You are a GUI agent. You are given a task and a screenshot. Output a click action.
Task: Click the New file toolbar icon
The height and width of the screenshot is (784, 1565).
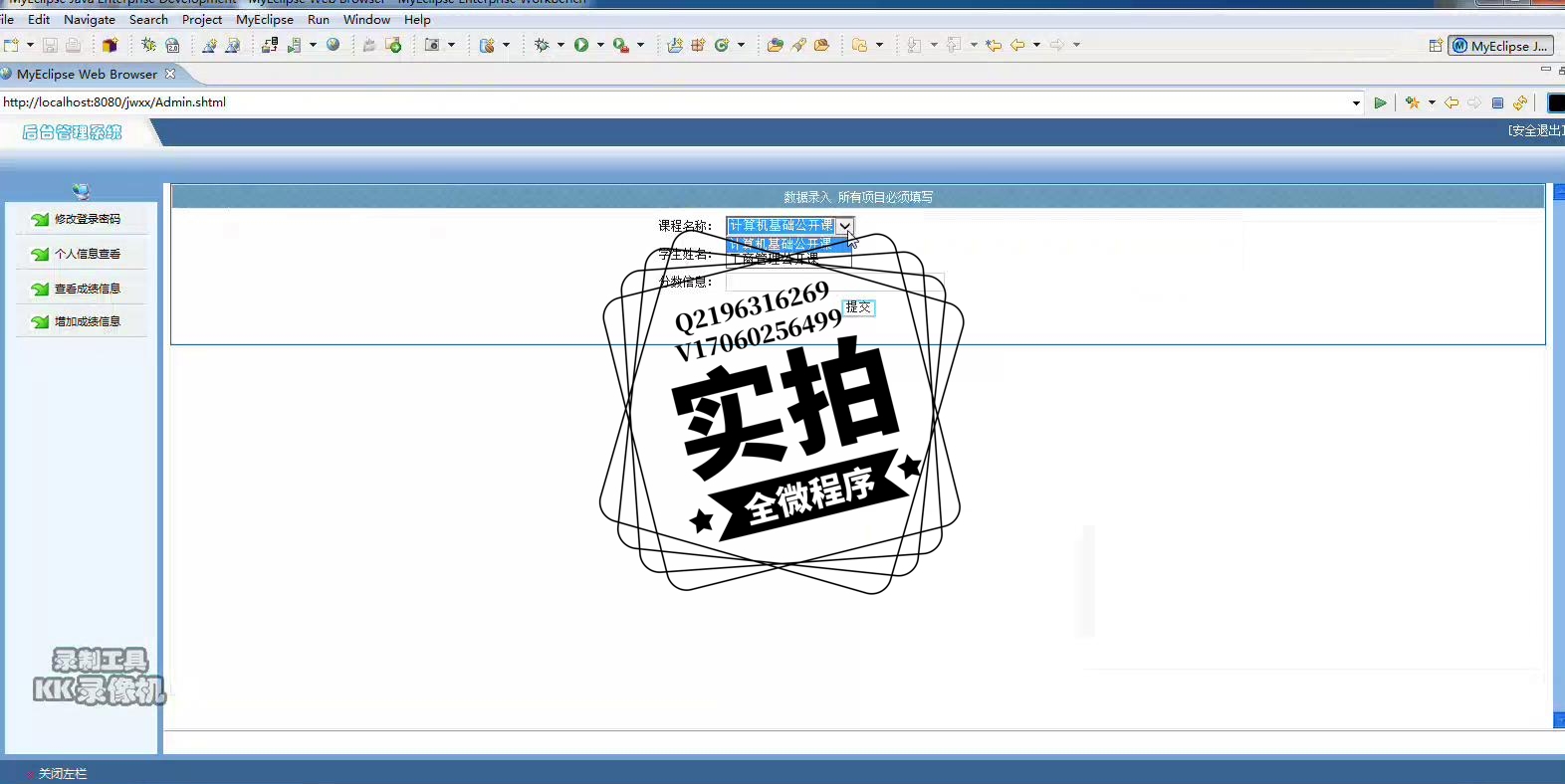pyautogui.click(x=12, y=45)
